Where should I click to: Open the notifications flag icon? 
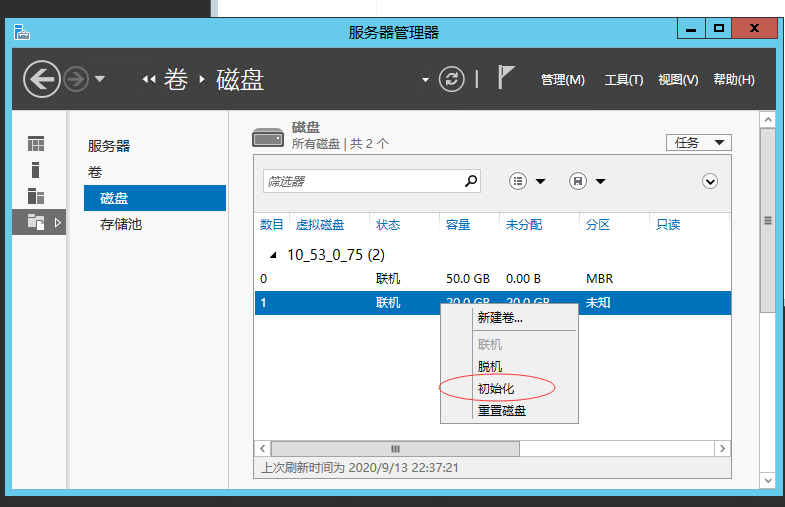click(x=506, y=77)
